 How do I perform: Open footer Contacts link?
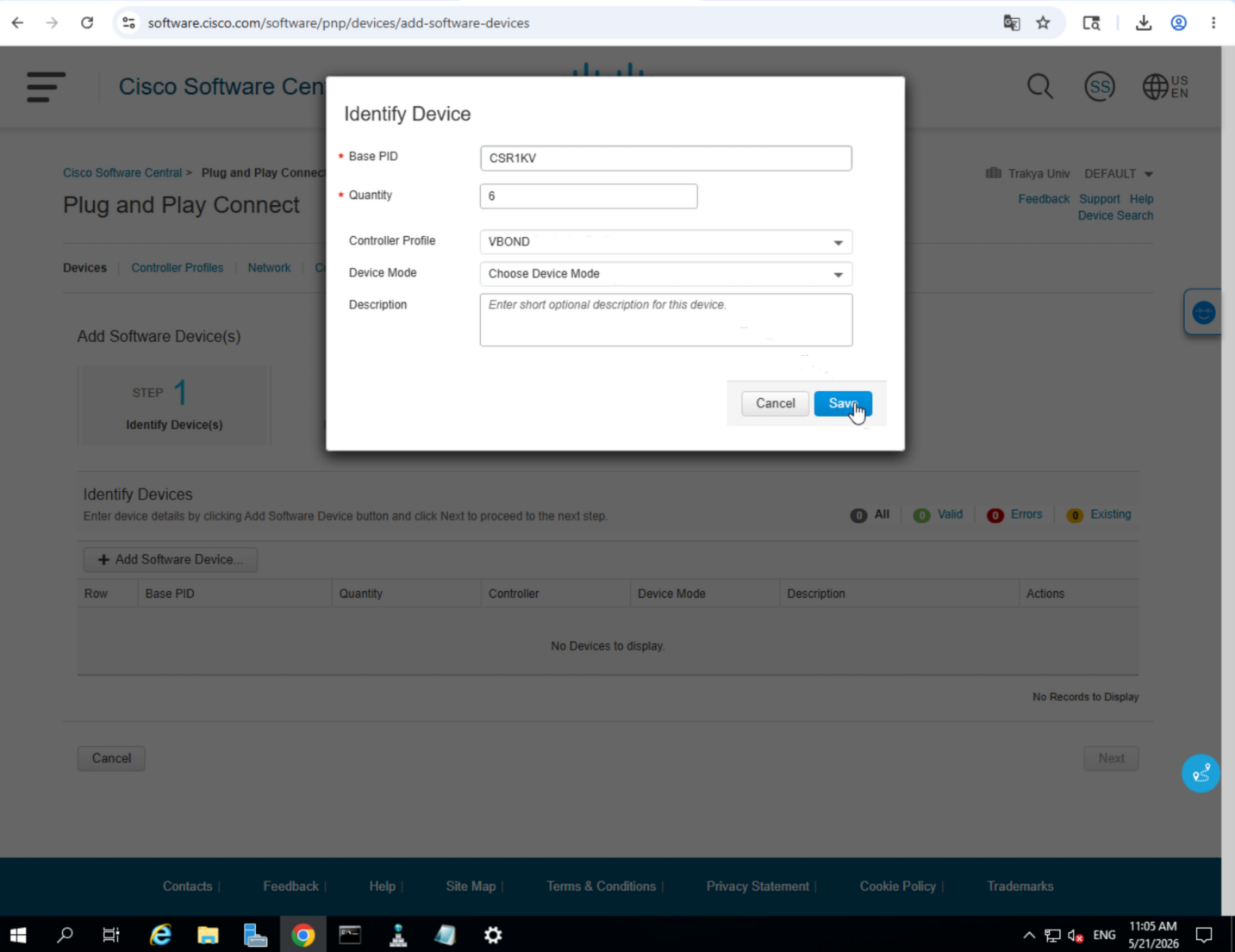187,887
